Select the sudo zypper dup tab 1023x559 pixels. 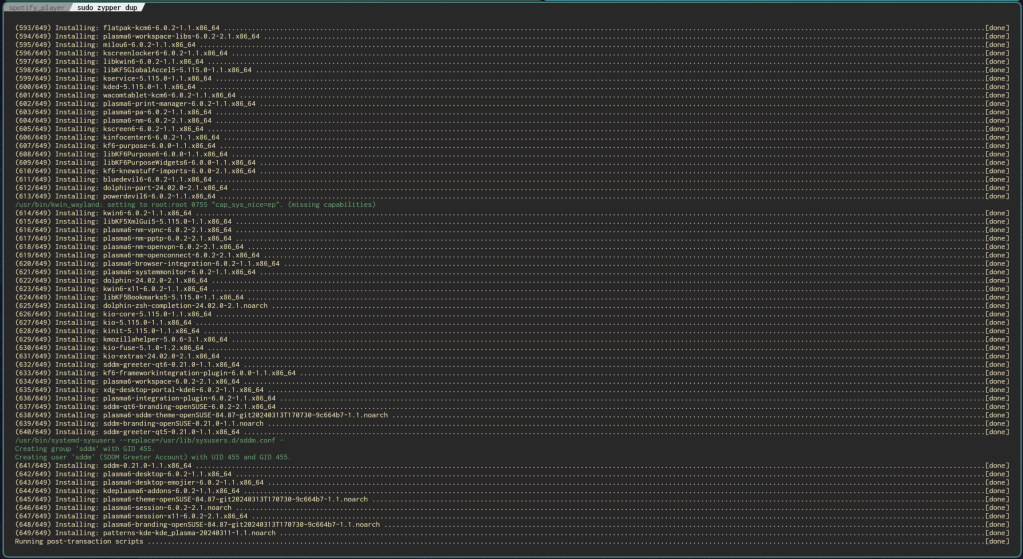[112, 7]
